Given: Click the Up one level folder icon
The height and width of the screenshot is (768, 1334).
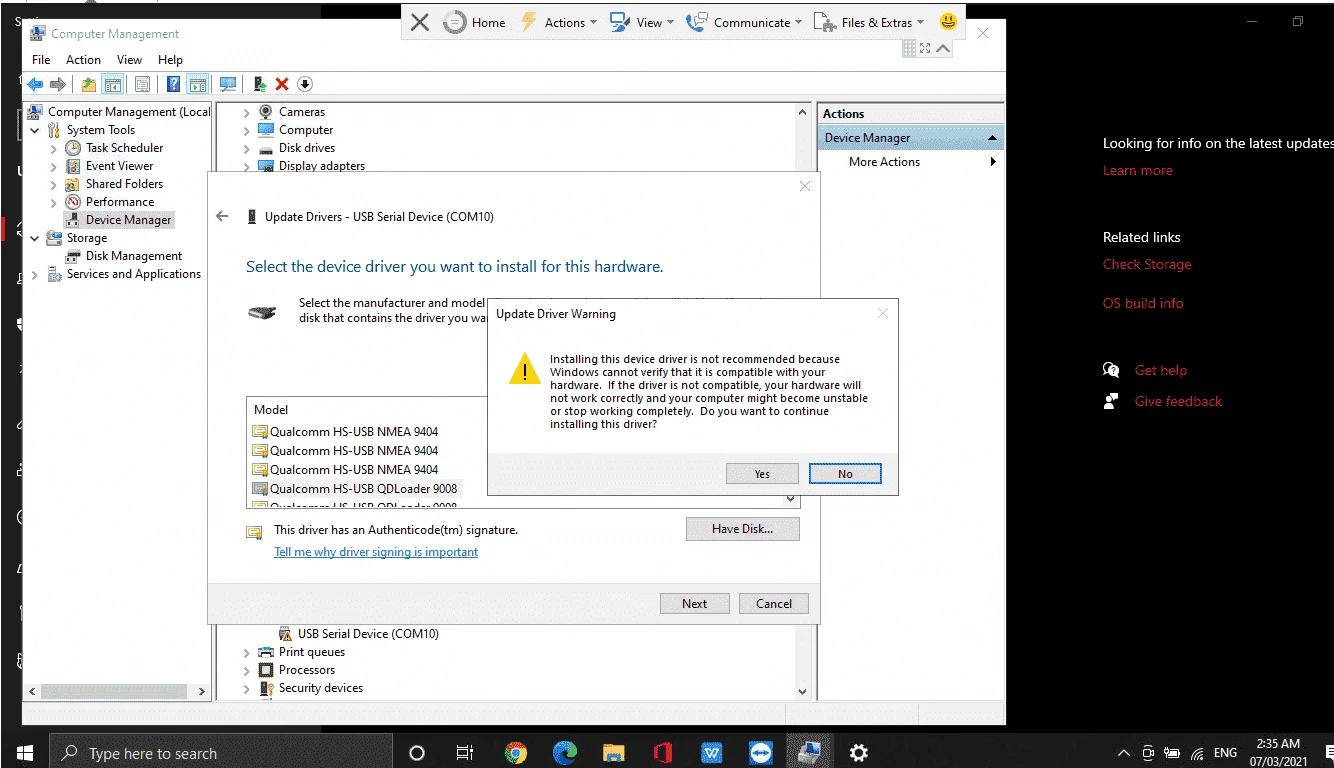Looking at the screenshot, I should (x=89, y=85).
